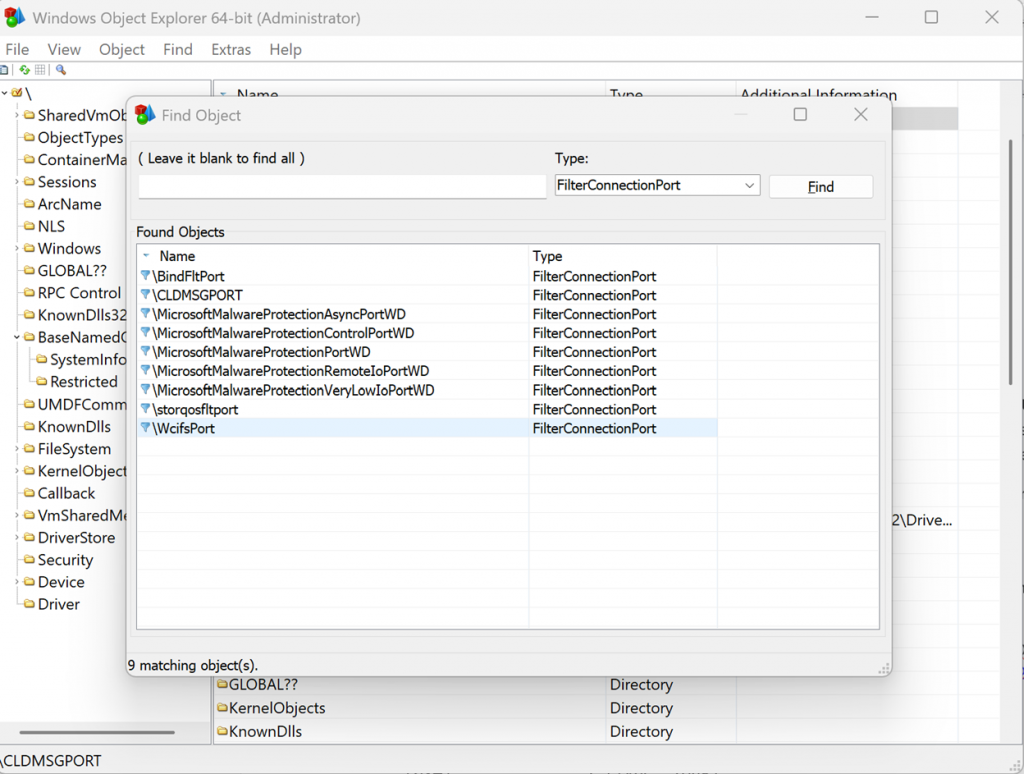Open the Extras menu
Image resolution: width=1024 pixels, height=774 pixels.
pyautogui.click(x=231, y=49)
